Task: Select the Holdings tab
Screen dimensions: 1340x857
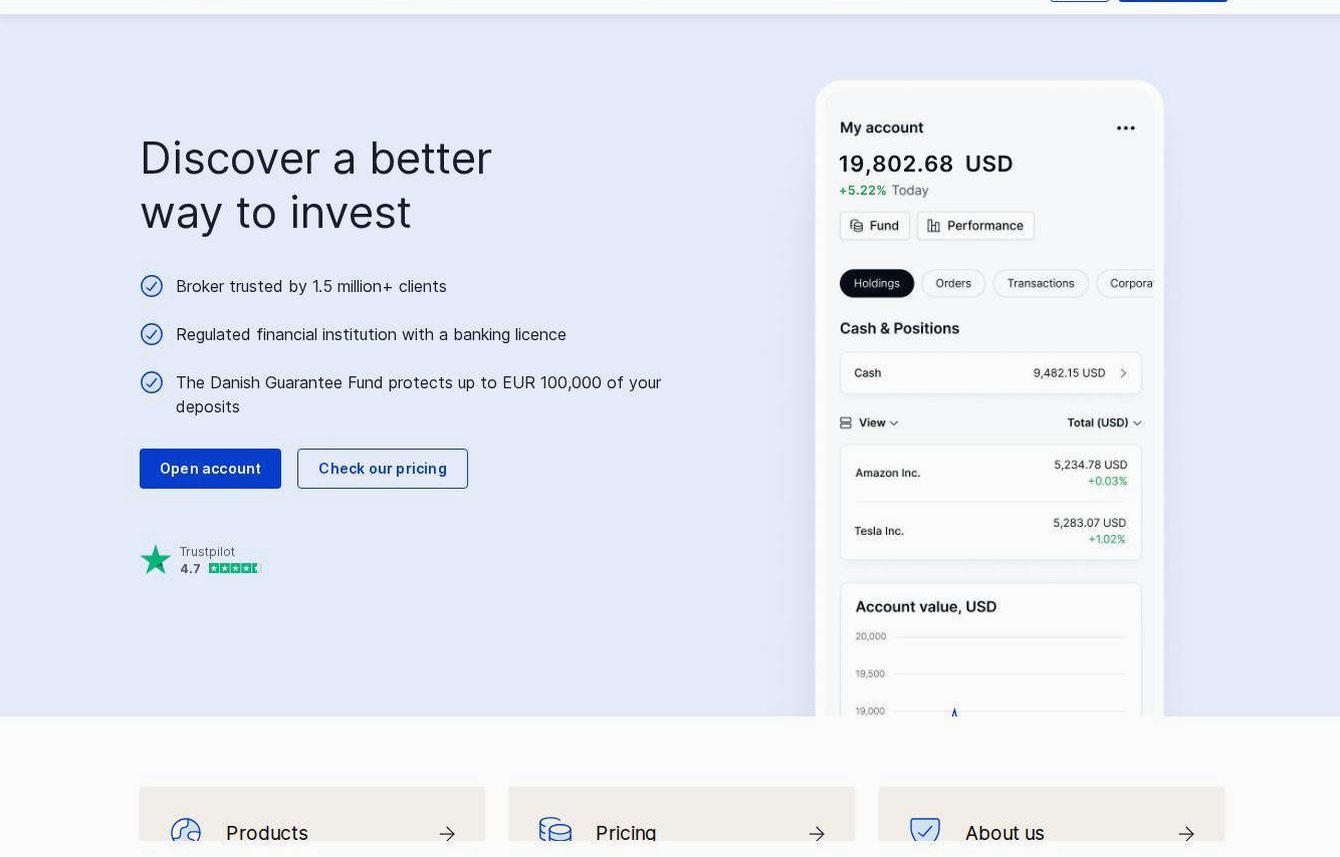Action: coord(877,283)
